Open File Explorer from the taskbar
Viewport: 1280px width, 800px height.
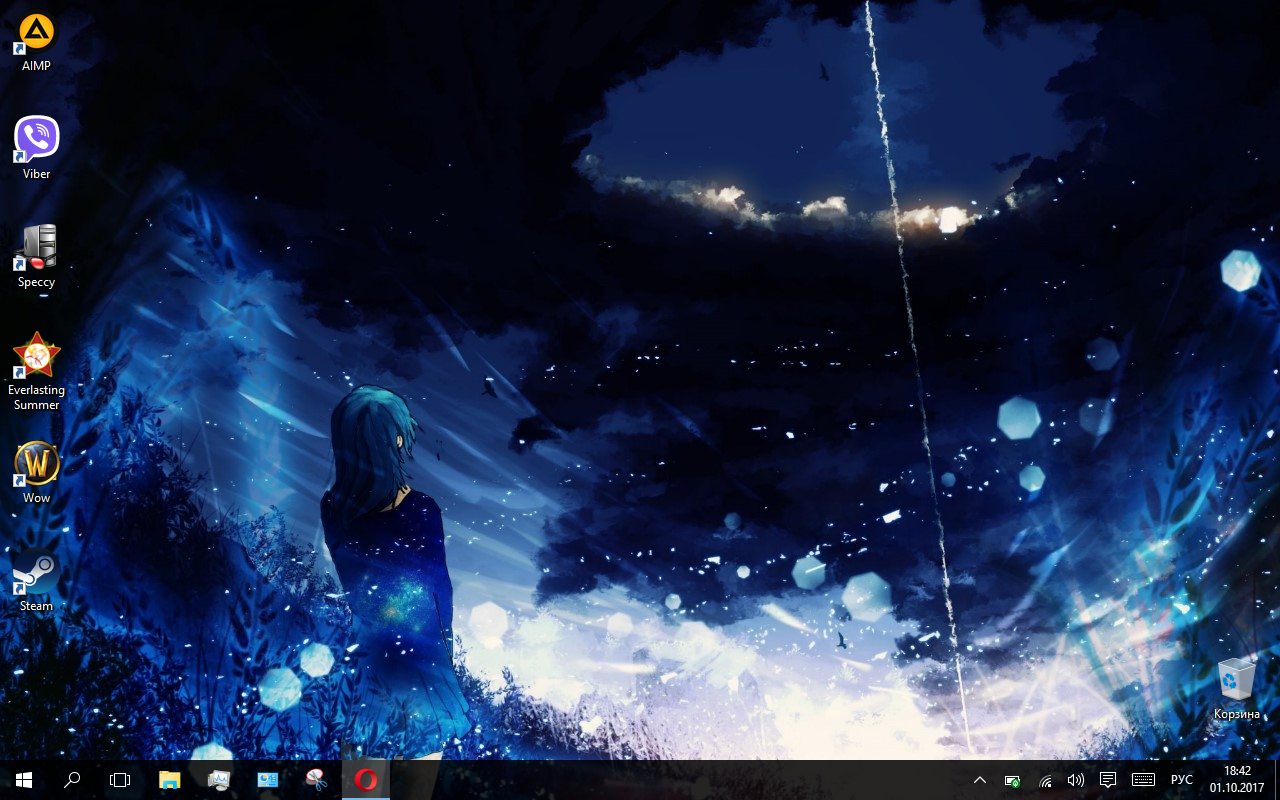point(170,780)
